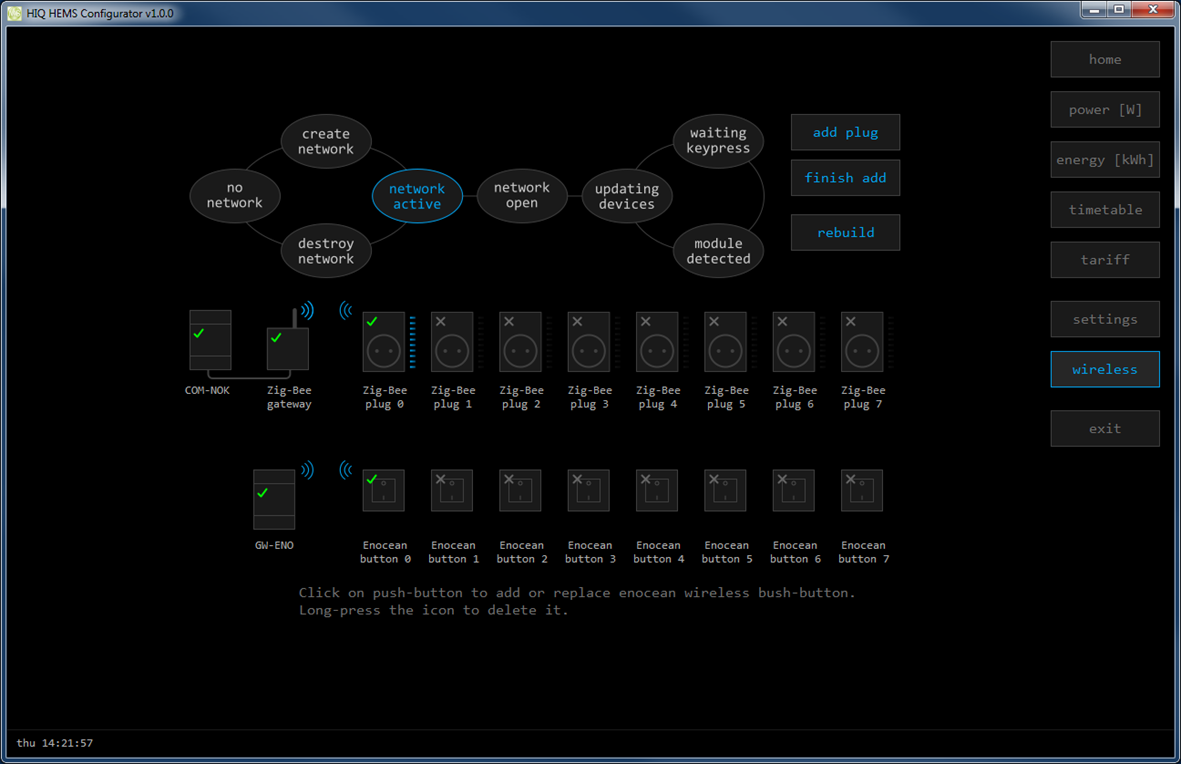Click the 'destroy network' state node
This screenshot has height=764, width=1181.
326,251
